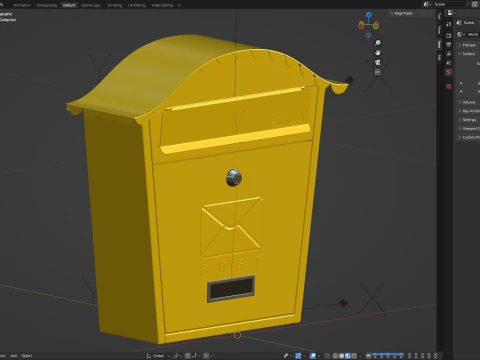This screenshot has width=480, height=360.
Task: Click the Zoom magnifier viewport icon
Action: pos(378,43)
